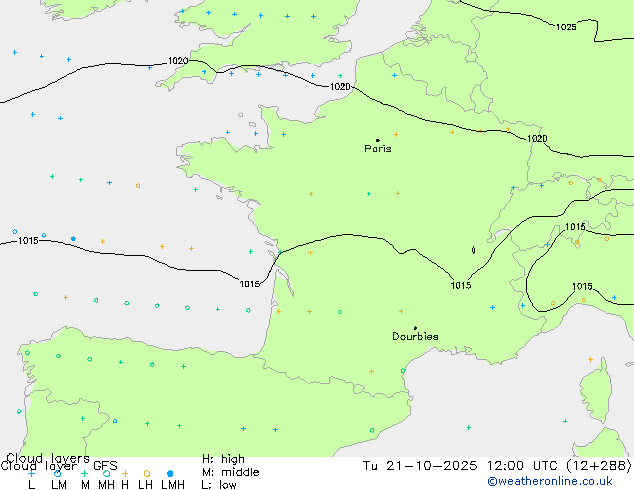Click the filled blue LMH symbol on the Atlantic
Screen dimensions: 634x490
73,239
